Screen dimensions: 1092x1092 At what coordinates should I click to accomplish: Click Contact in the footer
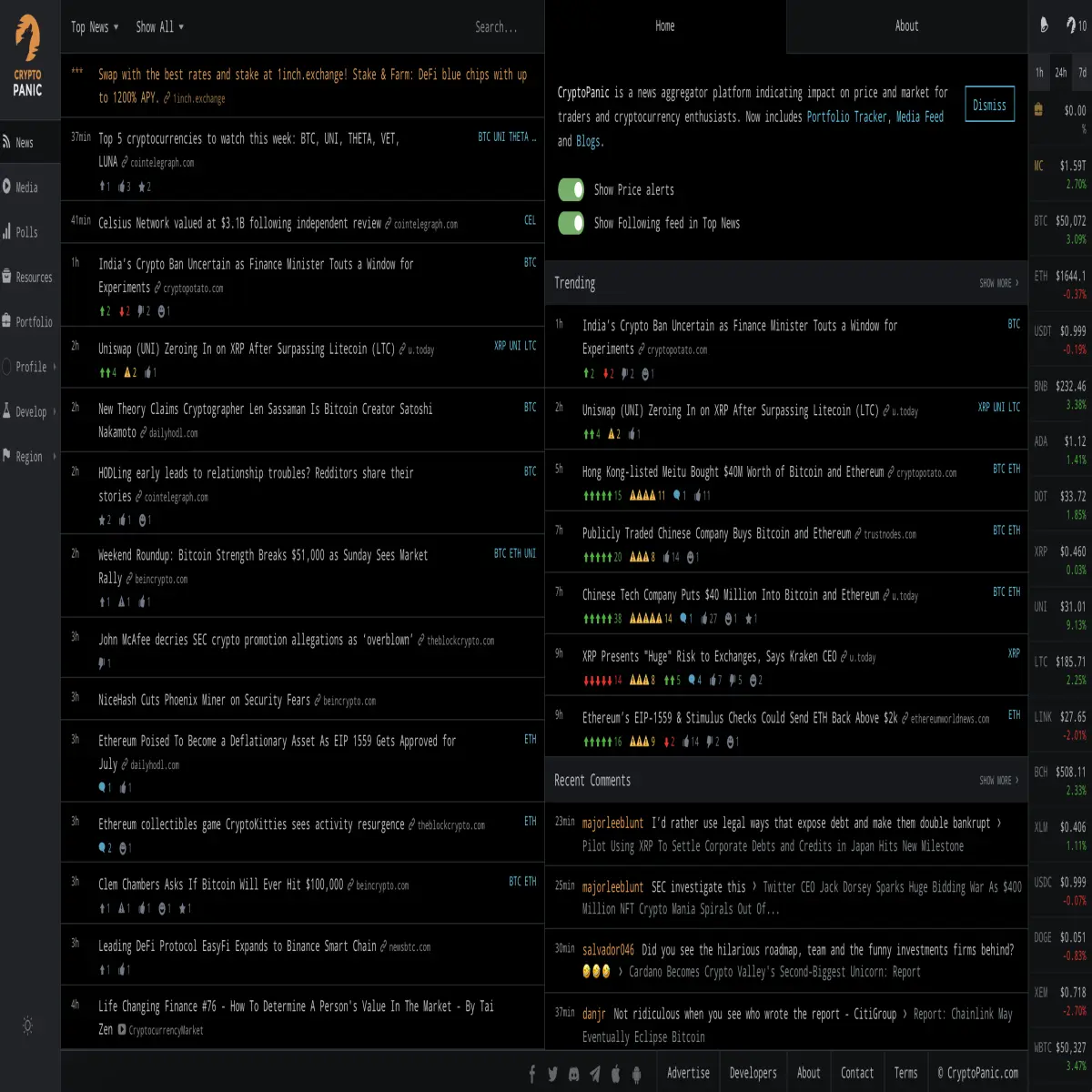coord(857,1073)
